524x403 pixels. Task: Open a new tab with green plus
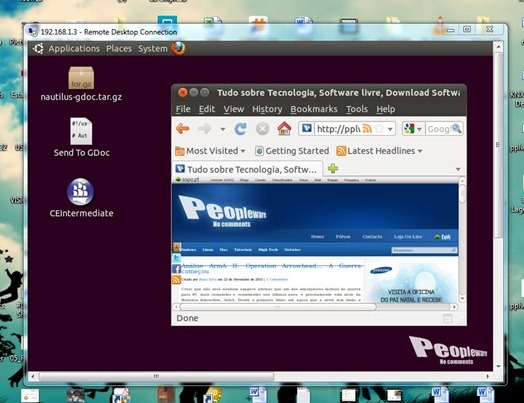(x=333, y=168)
